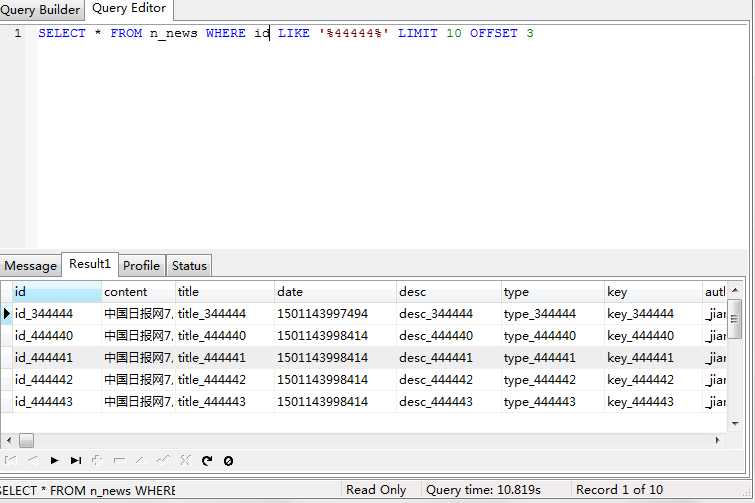Select cell type_344444
This screenshot has height=503, width=755.
pos(553,314)
